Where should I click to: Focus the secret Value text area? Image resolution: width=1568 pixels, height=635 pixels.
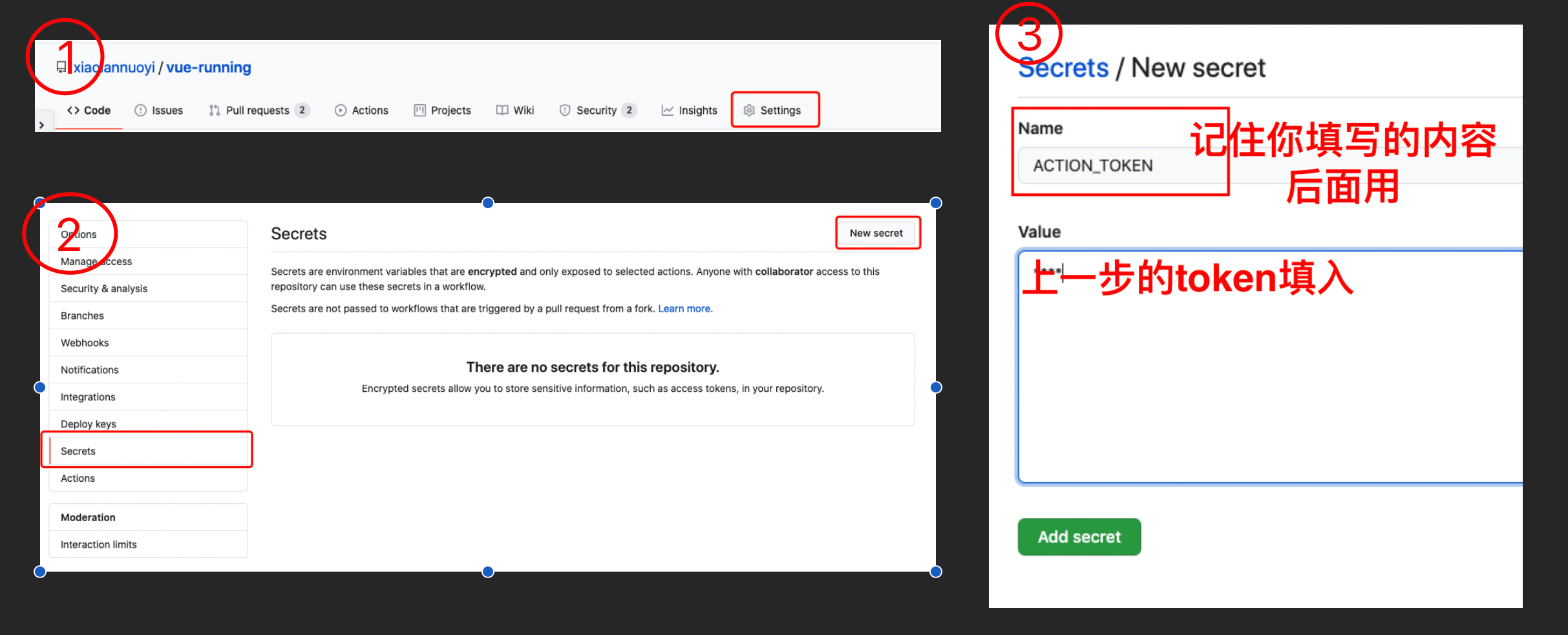pyautogui.click(x=1270, y=366)
